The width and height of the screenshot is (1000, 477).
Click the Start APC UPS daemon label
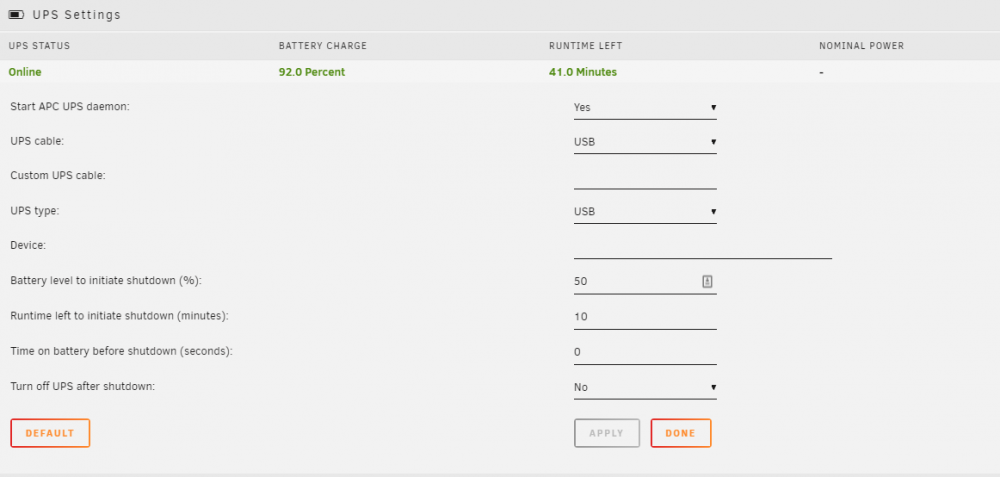click(x=70, y=106)
